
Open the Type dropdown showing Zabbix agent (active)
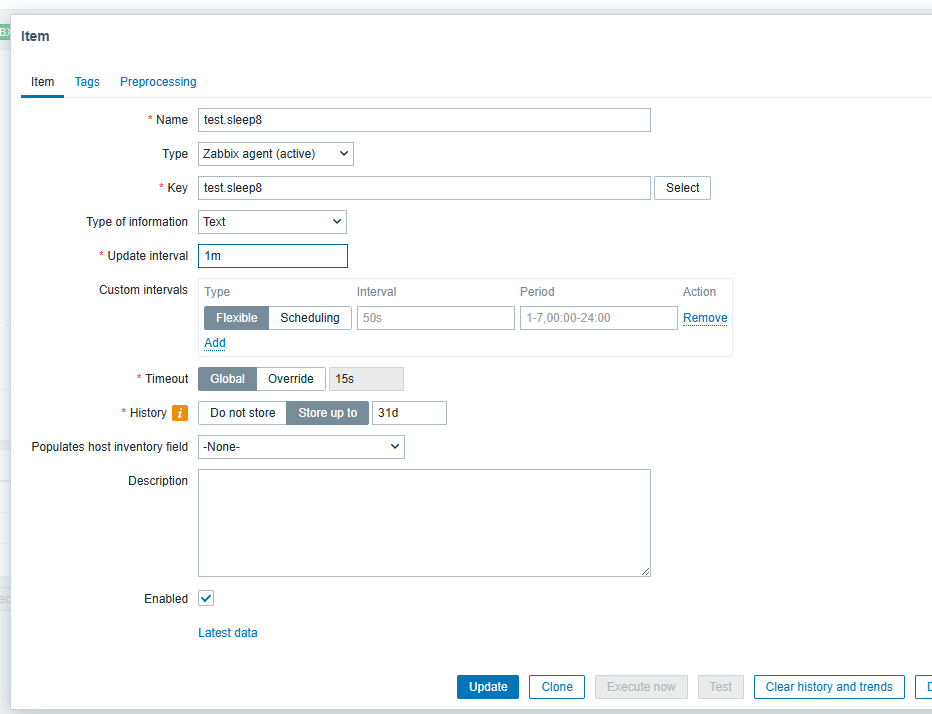click(x=276, y=154)
